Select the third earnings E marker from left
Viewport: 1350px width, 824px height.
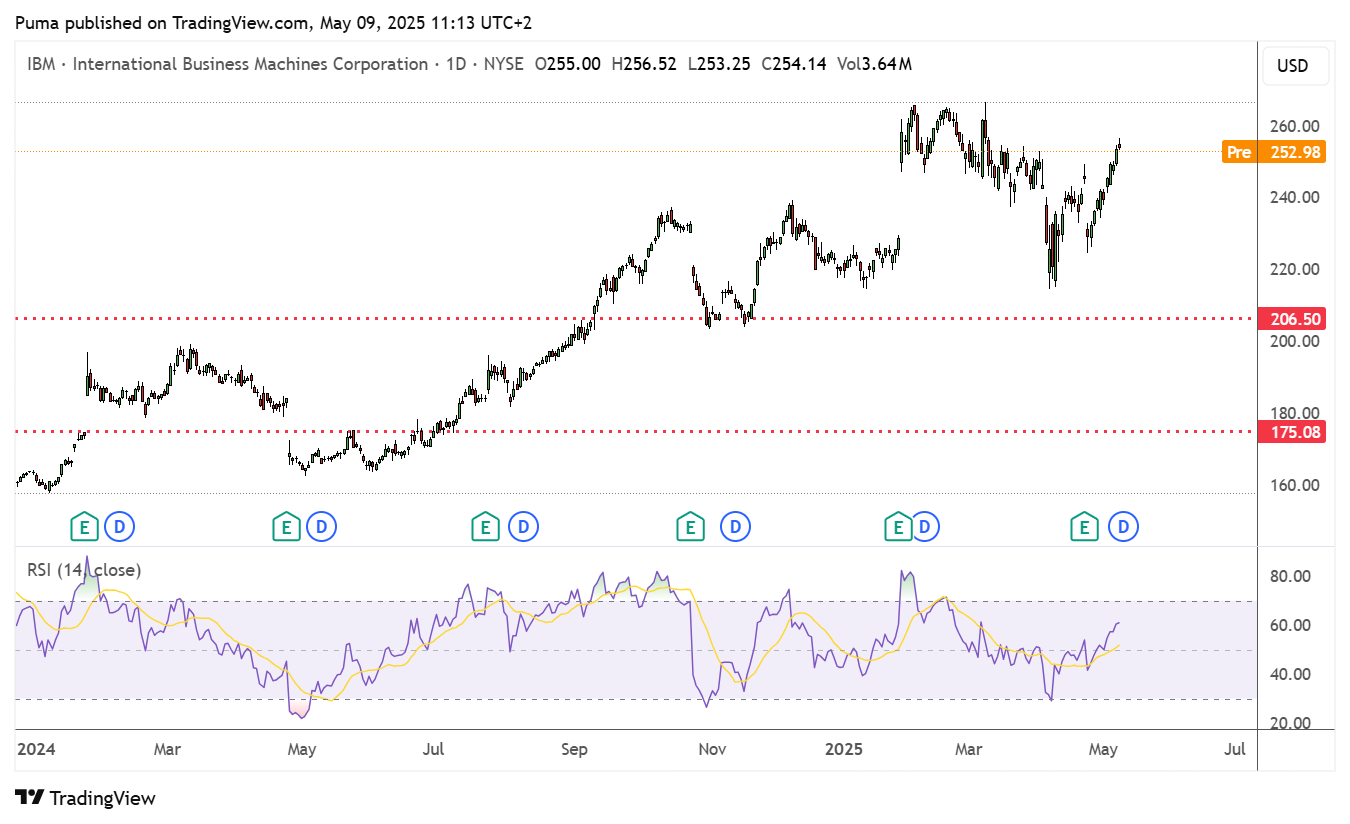click(486, 525)
